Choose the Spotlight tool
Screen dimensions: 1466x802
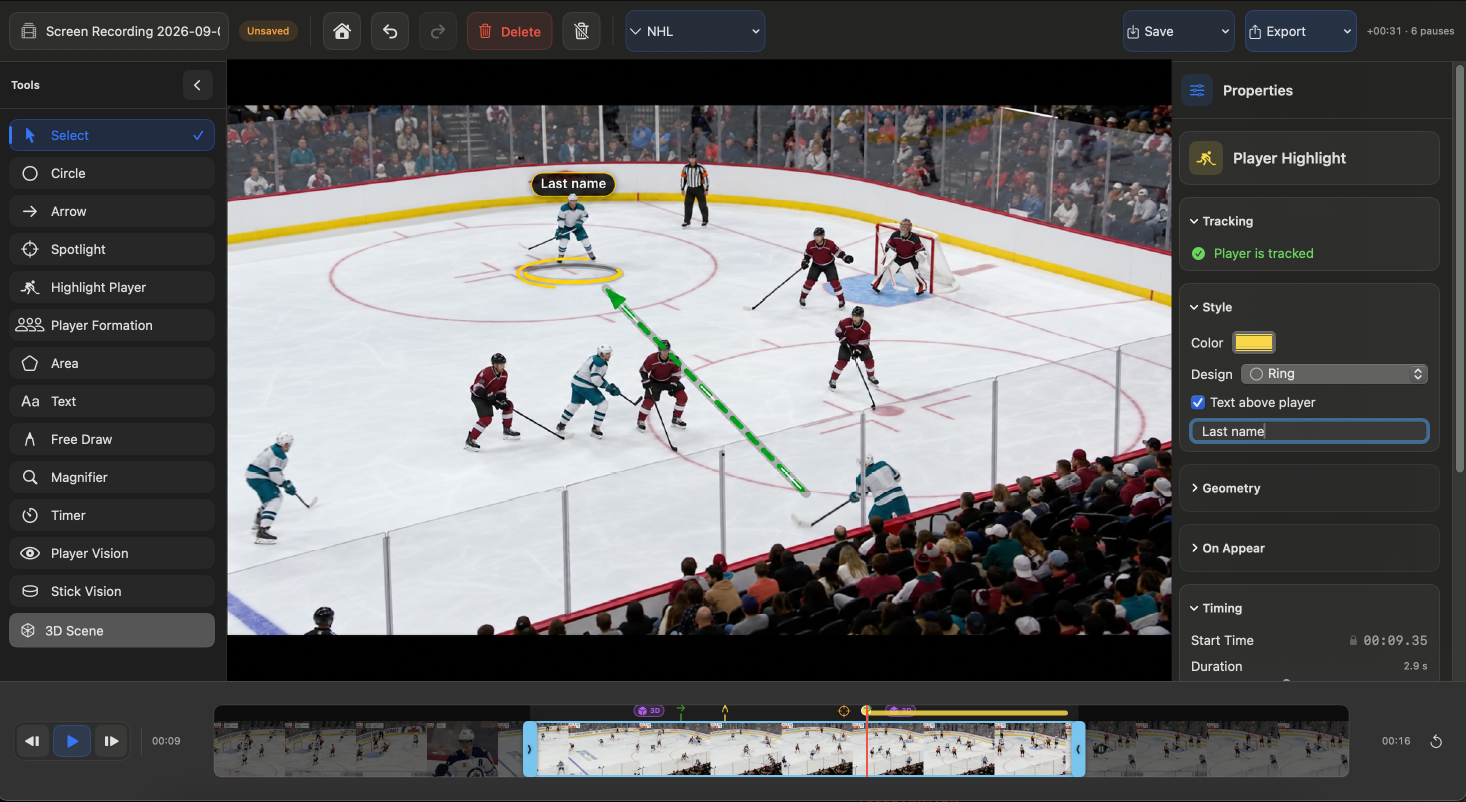click(x=112, y=249)
